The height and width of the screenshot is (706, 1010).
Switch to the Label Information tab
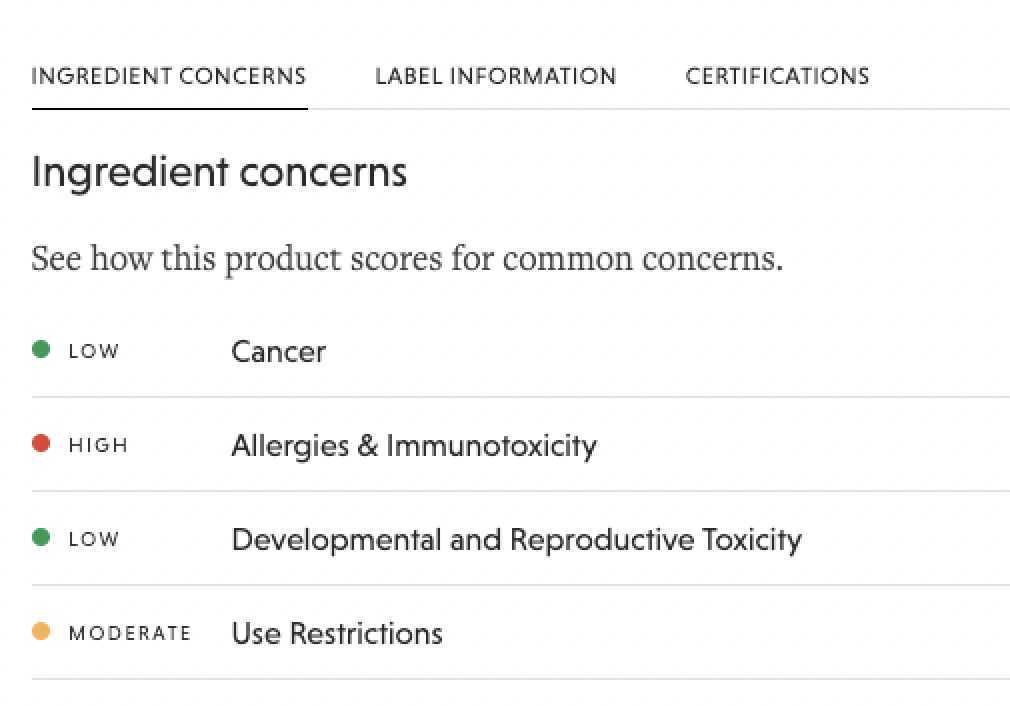pos(495,76)
